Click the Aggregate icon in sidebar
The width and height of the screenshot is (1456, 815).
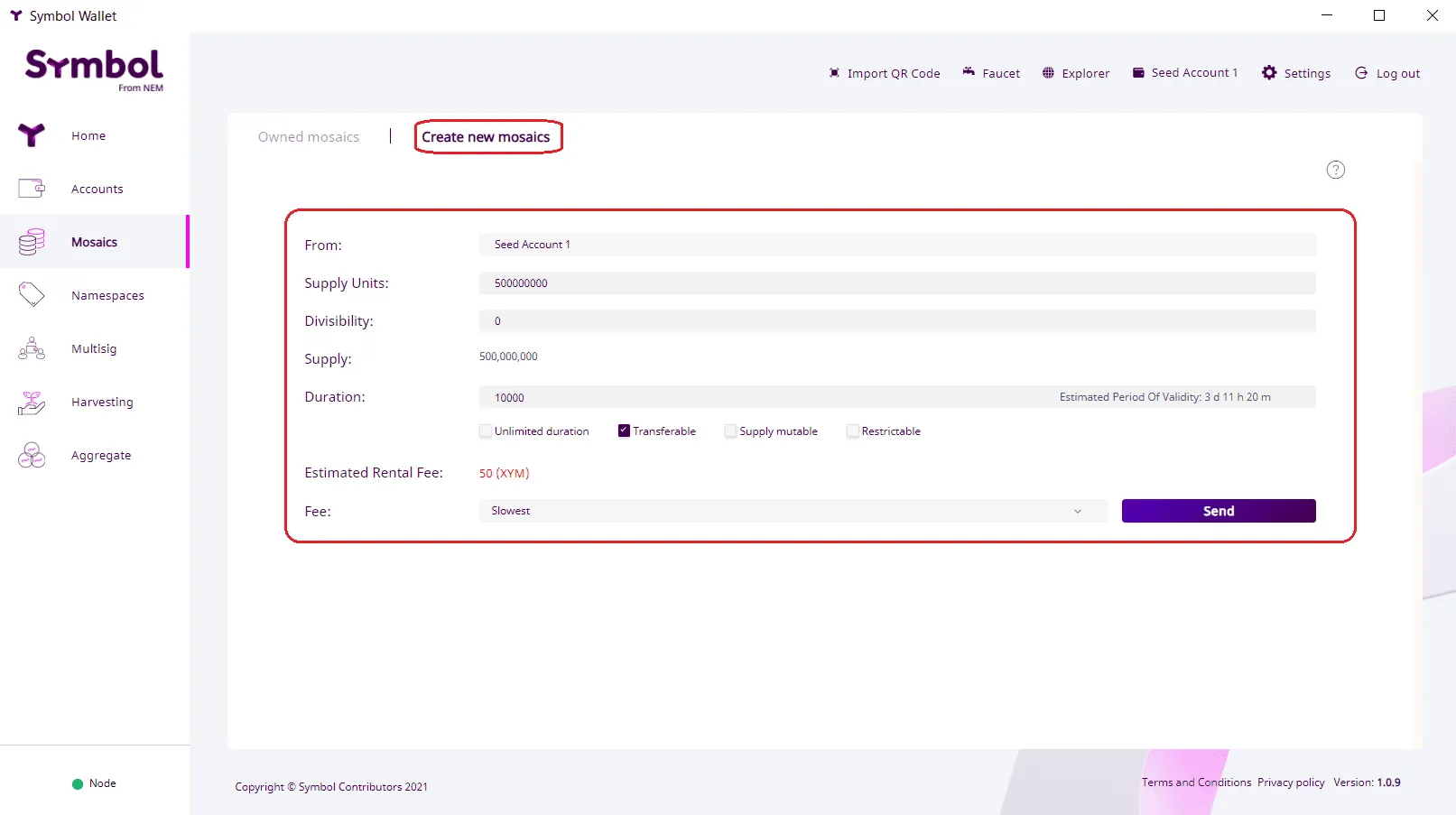click(32, 456)
